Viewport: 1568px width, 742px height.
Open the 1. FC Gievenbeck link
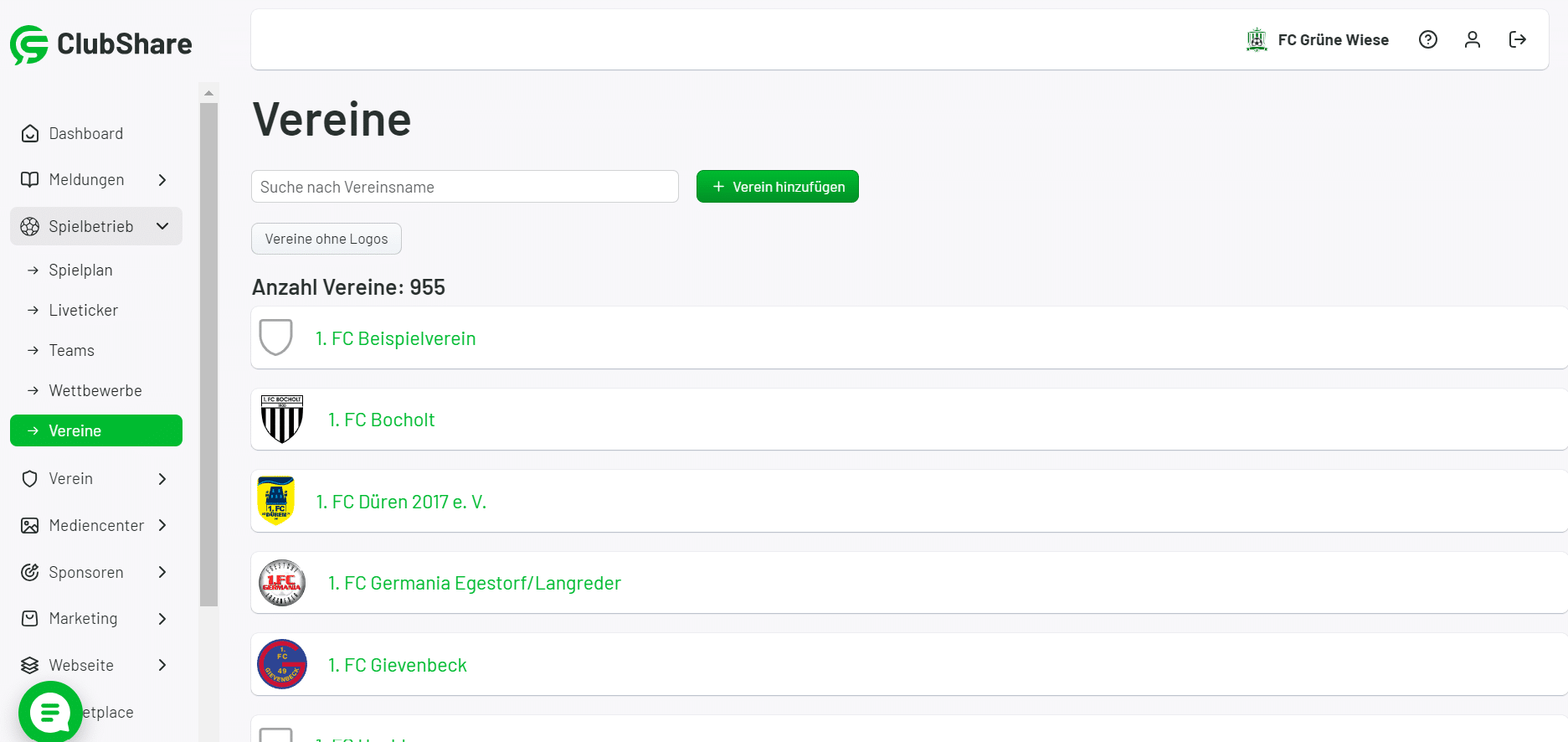click(398, 665)
